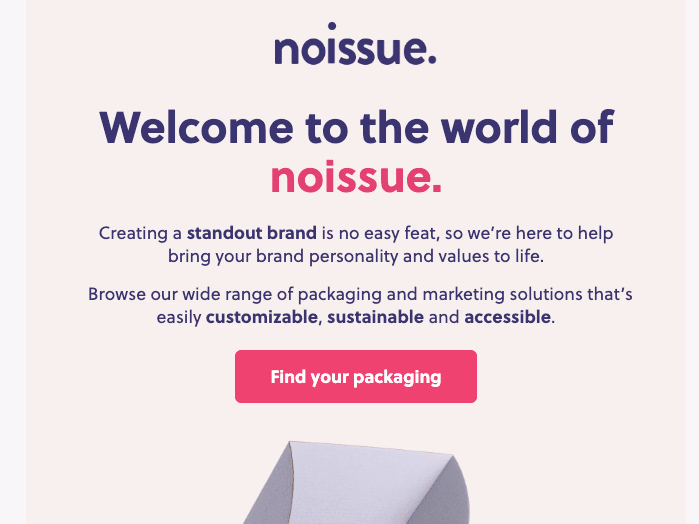
Task: Click the words Browse our wide range
Action: click(169, 295)
